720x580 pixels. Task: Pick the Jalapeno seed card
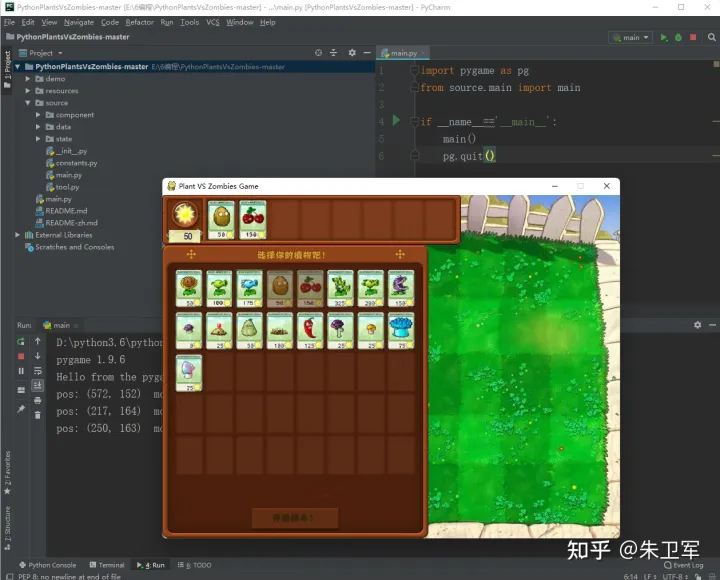point(310,331)
